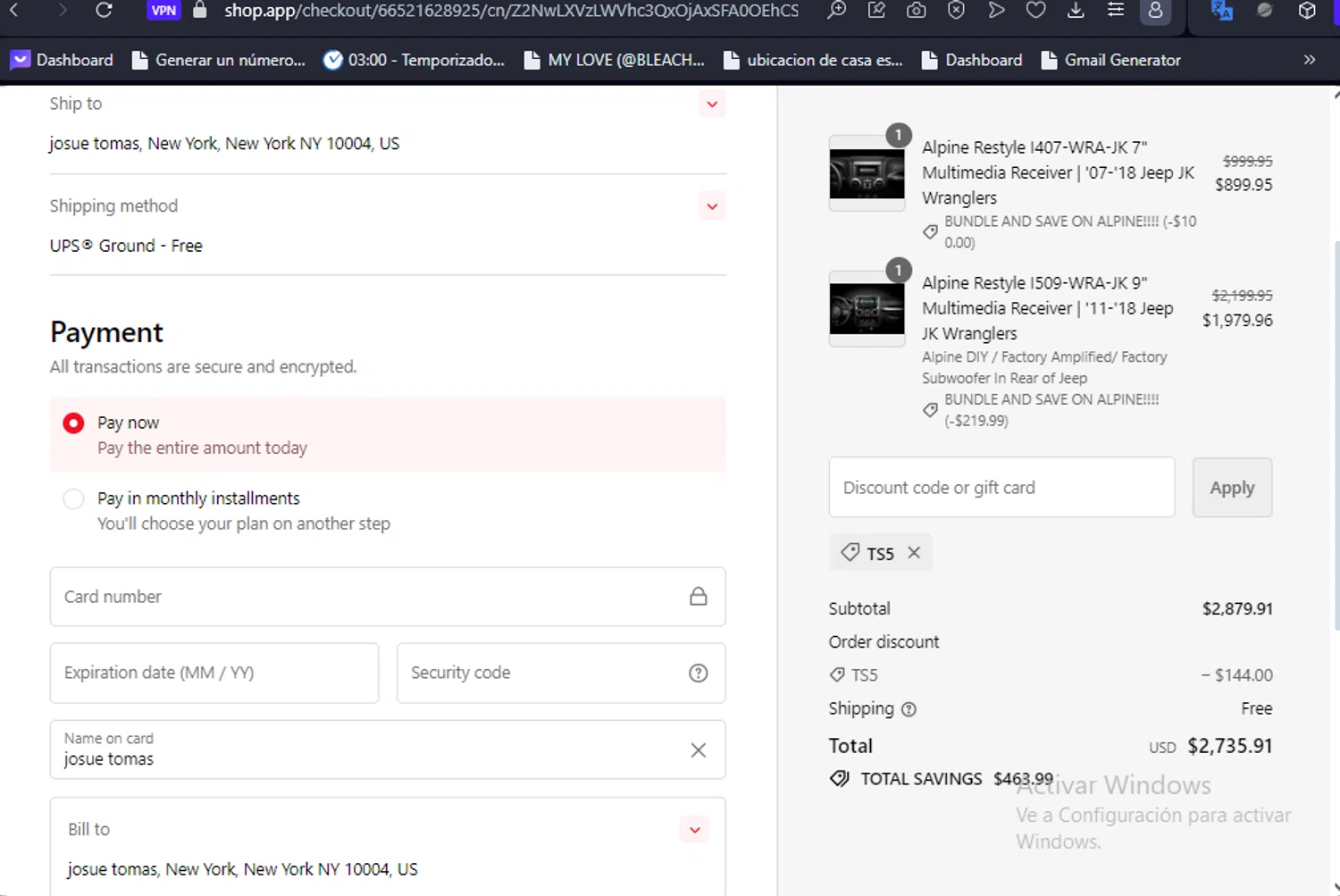Open the '03:00 - Temporizado...' bookmark

pos(414,60)
